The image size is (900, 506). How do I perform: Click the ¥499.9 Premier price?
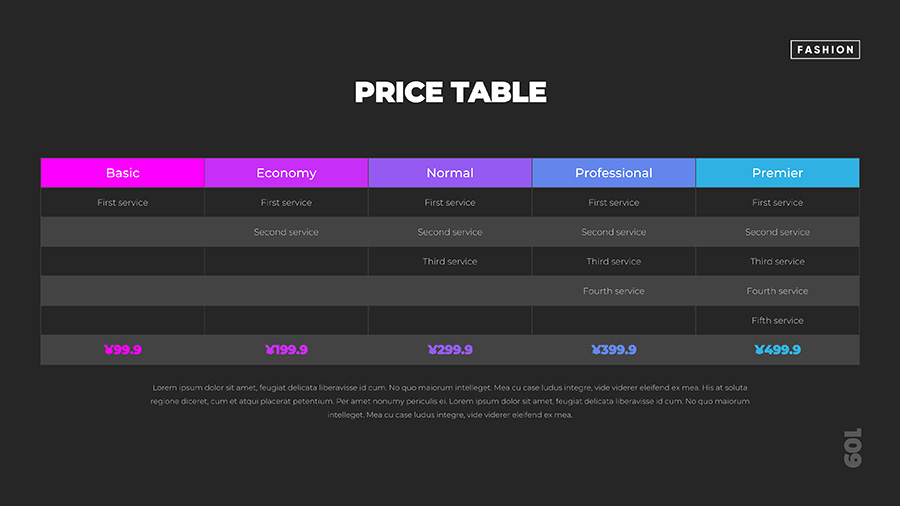(777, 350)
